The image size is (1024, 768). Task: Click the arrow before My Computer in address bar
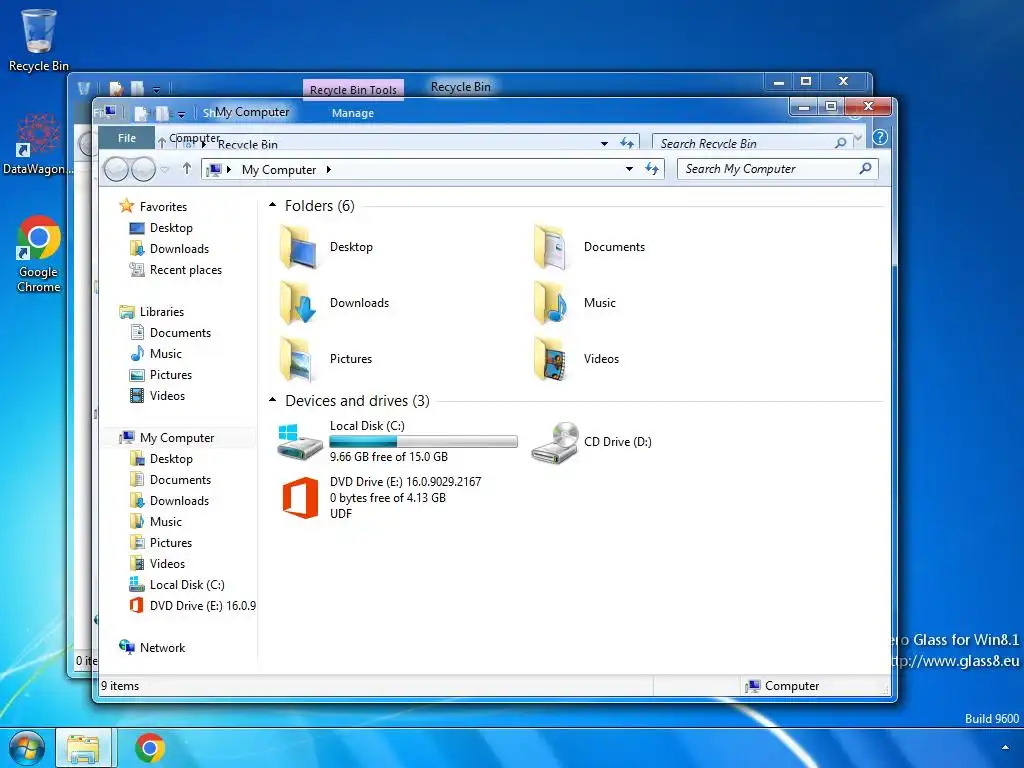pyautogui.click(x=229, y=170)
